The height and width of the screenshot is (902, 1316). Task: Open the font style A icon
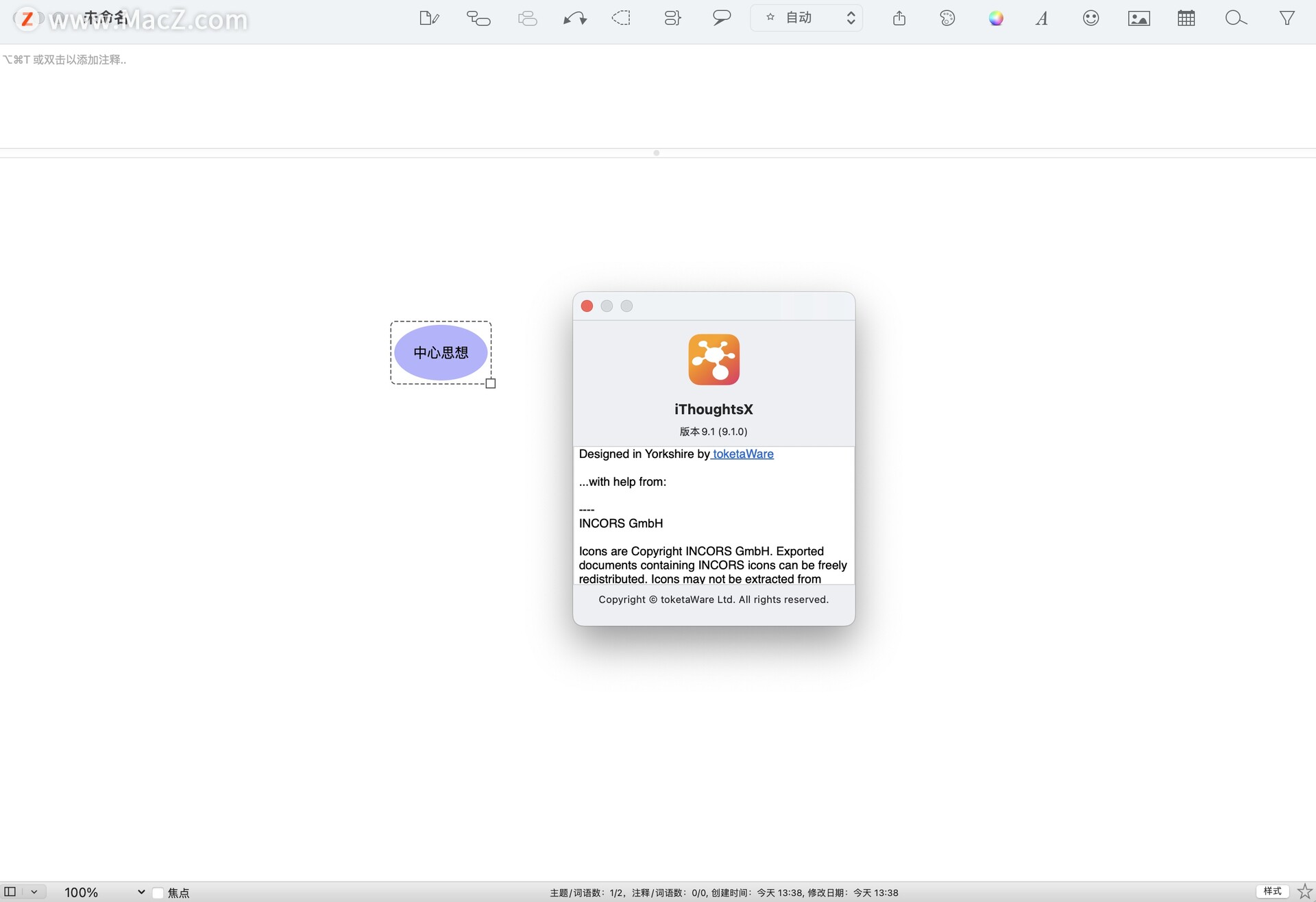[1042, 19]
